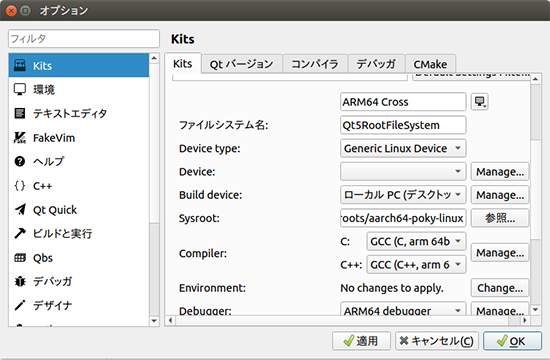Screen dimensions: 550x360
Task: Switch to the コンパイラ tab
Action: 315,64
